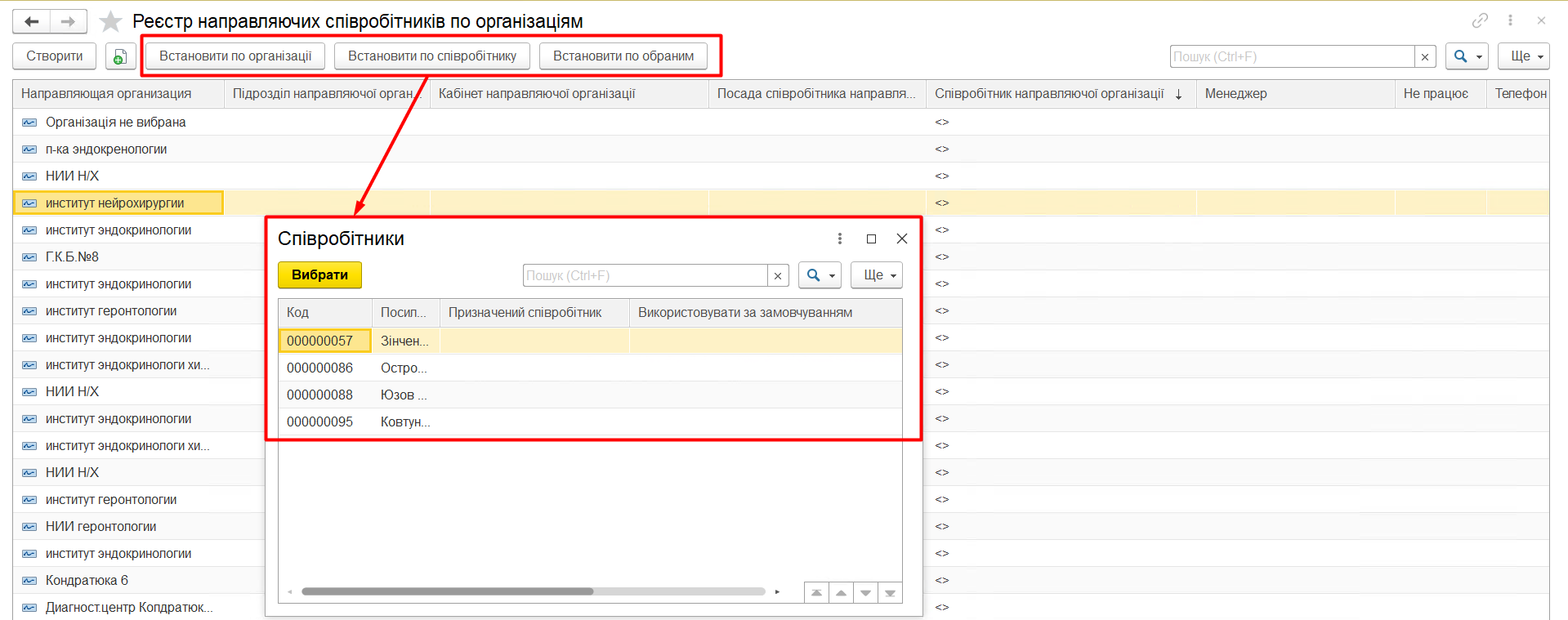Clear the main search field with X
Image resolution: width=1568 pixels, height=620 pixels.
(1425, 56)
